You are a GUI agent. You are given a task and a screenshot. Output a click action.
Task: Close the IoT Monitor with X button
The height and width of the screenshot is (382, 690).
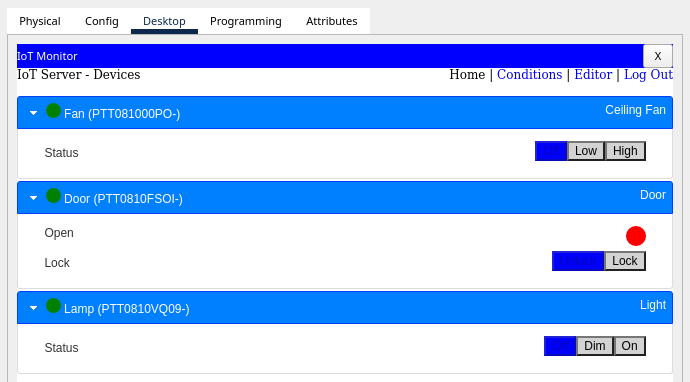click(x=657, y=56)
